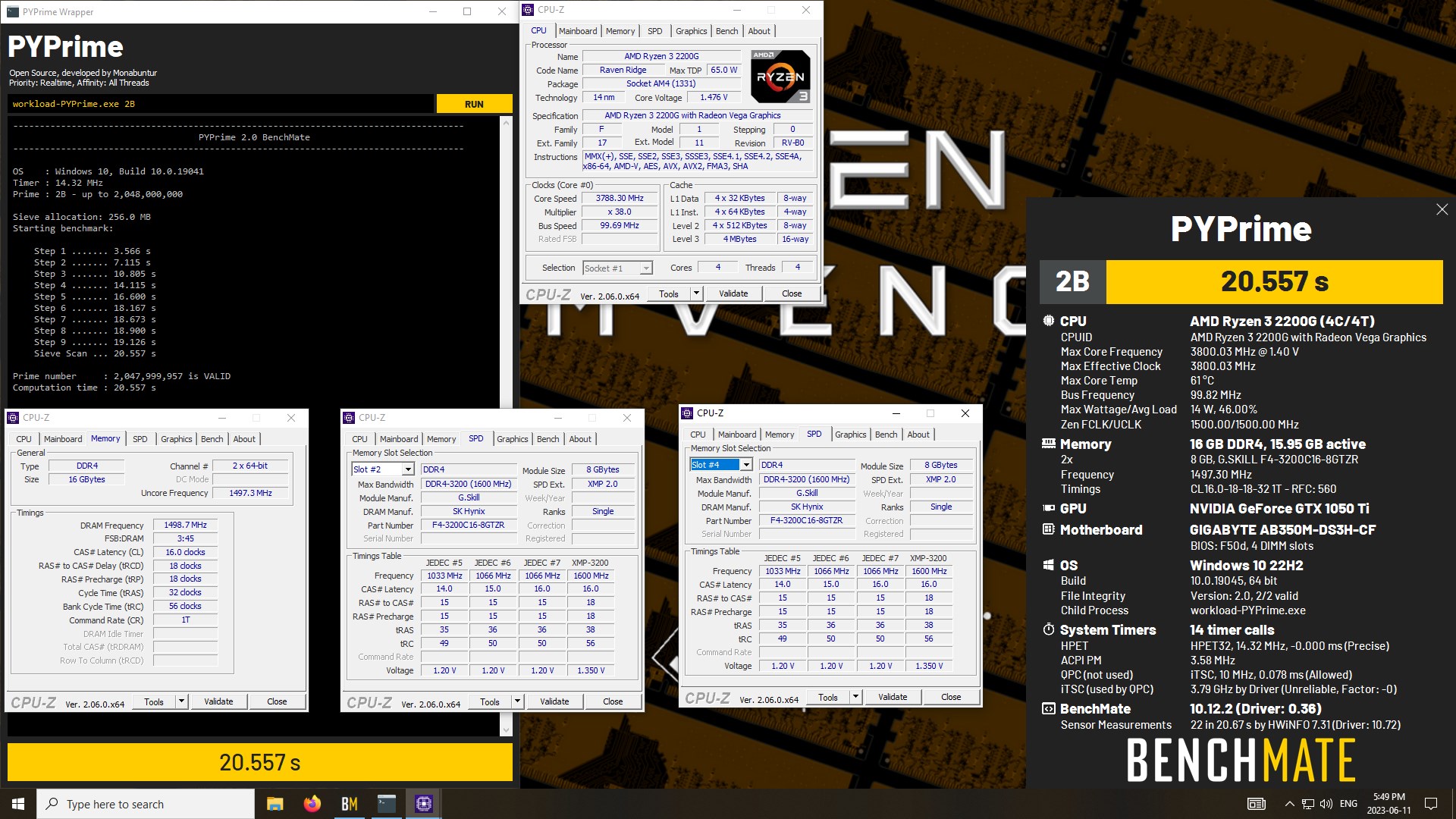Click the GPU icon in BenchMate panel
1456x819 pixels.
point(1049,508)
